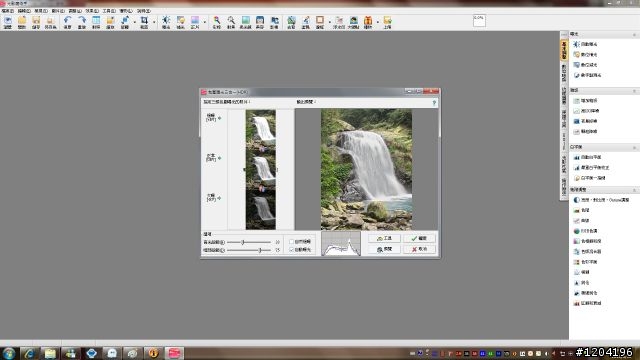Click the Rotate toolbar icon
Image resolution: width=640 pixels, height=360 pixels.
click(x=124, y=22)
